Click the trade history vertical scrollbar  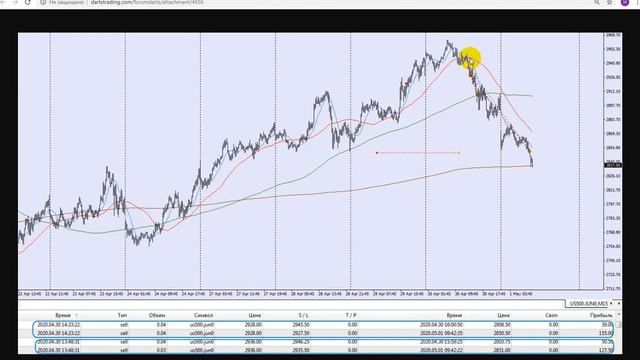pos(619,333)
